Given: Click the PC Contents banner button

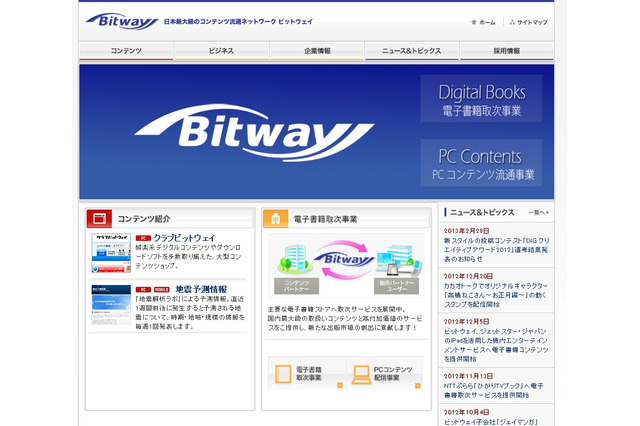Looking at the screenshot, I should 481,163.
